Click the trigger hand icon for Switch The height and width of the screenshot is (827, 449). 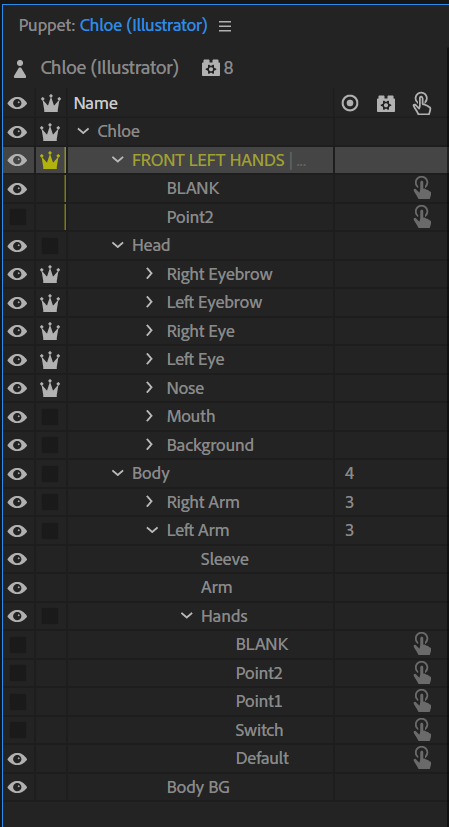coord(422,729)
